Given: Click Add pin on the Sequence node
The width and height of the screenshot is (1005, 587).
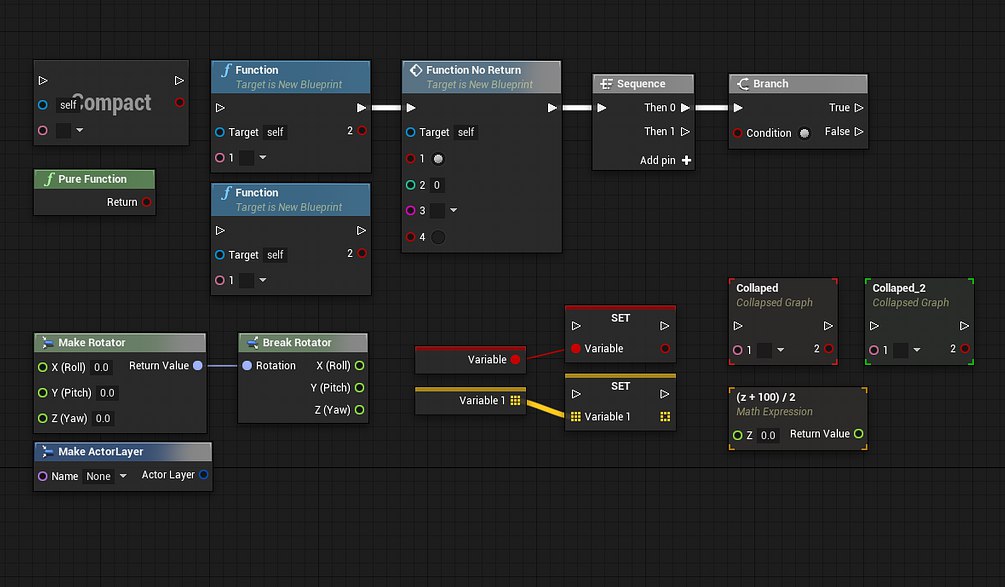Looking at the screenshot, I should coord(665,160).
